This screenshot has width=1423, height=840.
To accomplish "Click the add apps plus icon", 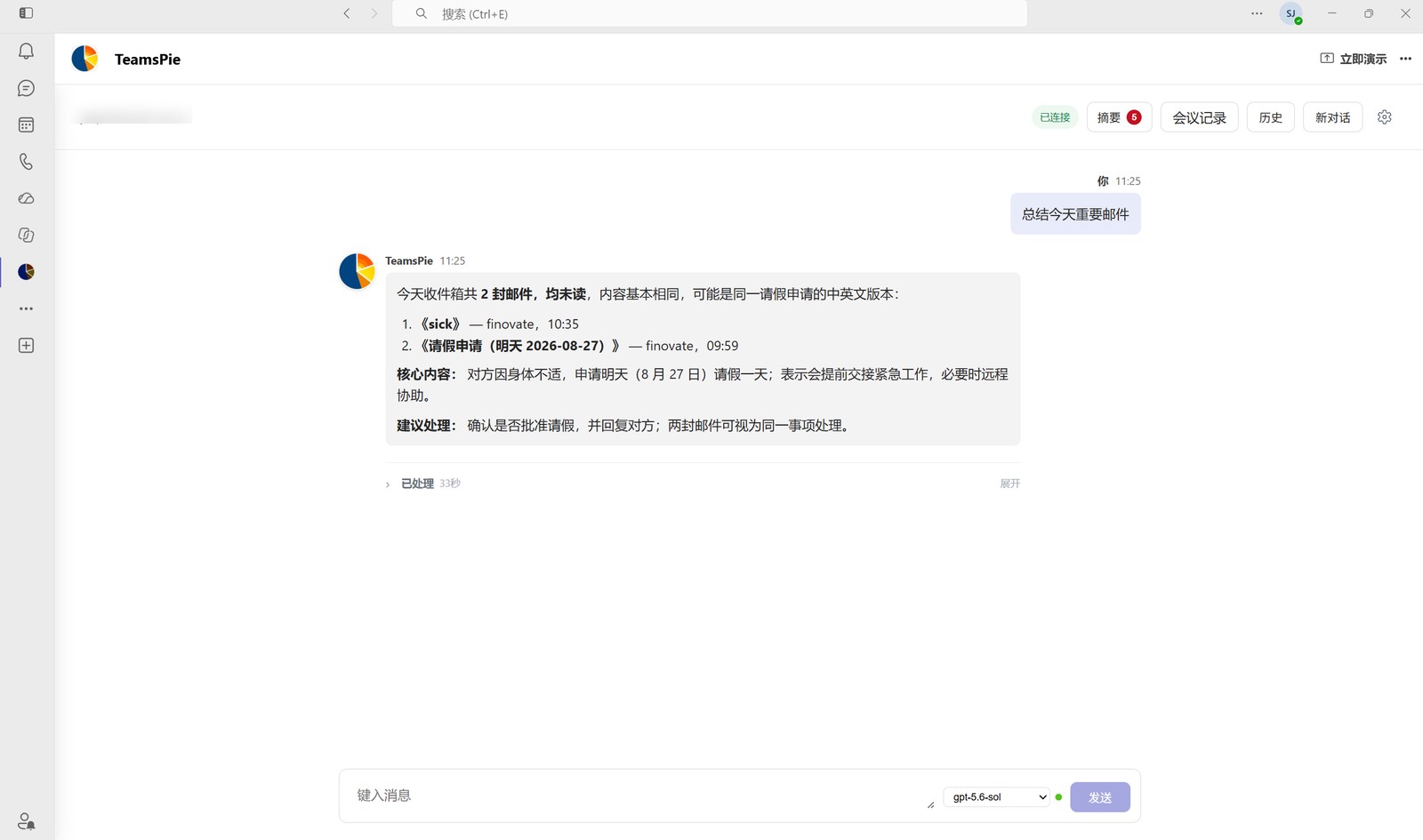I will [26, 345].
